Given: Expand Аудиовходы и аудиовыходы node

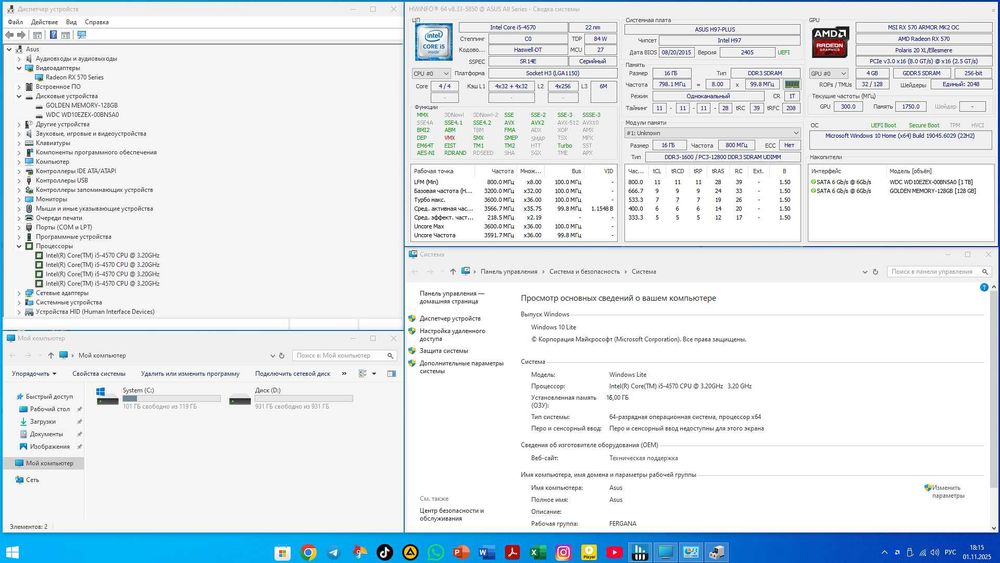Looking at the screenshot, I should click(19, 59).
